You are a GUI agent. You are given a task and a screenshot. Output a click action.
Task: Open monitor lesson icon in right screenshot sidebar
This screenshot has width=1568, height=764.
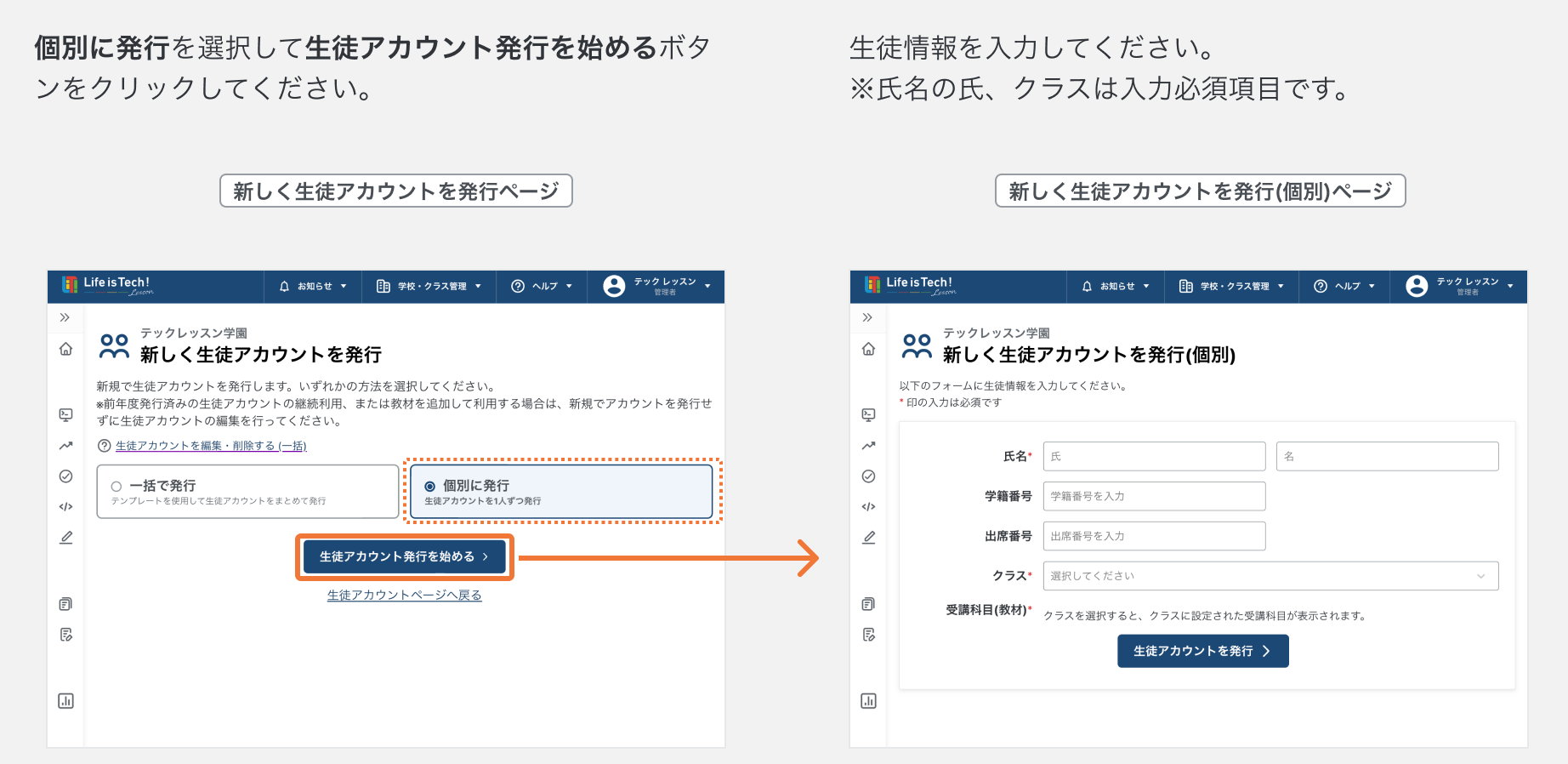tap(868, 414)
